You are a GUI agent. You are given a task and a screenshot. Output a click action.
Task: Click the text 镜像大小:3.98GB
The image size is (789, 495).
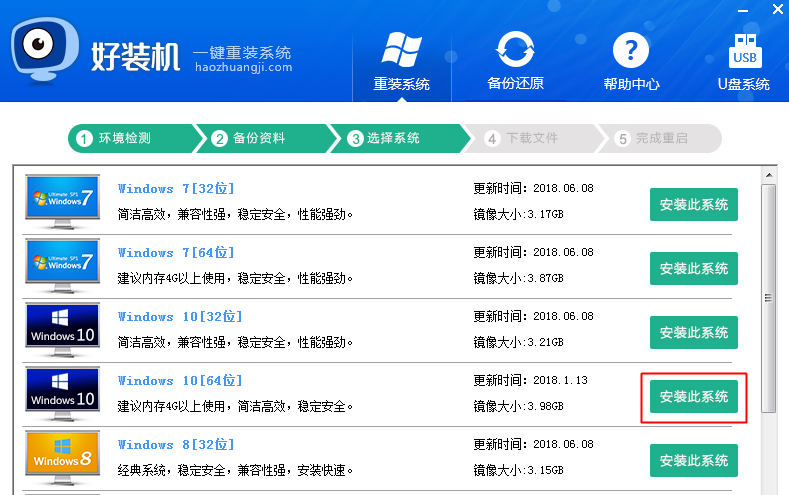point(518,406)
